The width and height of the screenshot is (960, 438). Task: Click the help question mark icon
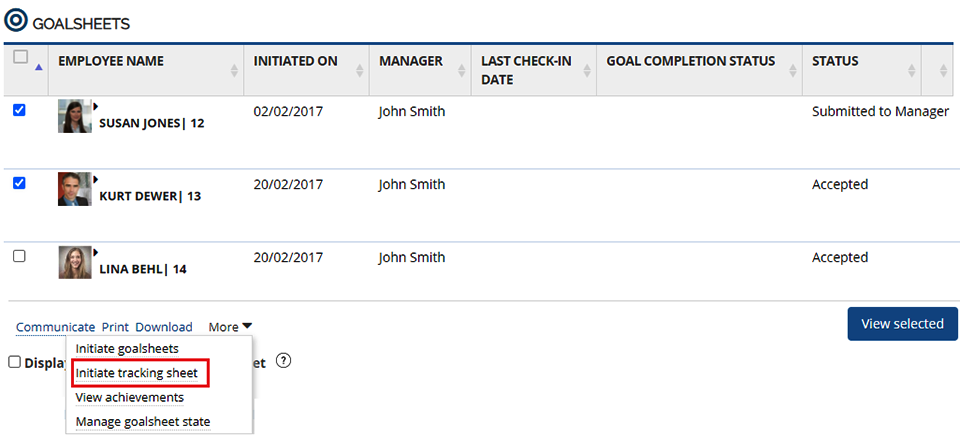[283, 361]
